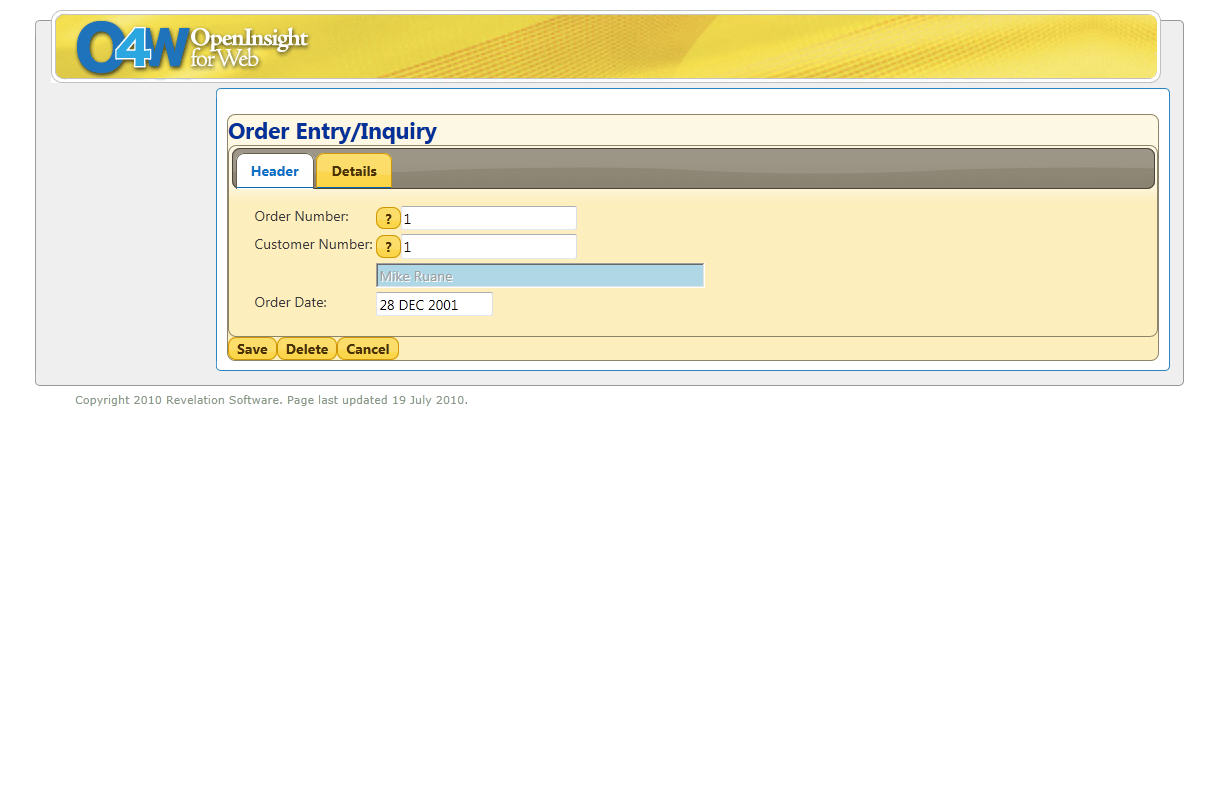Screen dimensions: 1219x787
Task: Click the Order Date field showing 28 DEC 2001
Action: coord(434,304)
